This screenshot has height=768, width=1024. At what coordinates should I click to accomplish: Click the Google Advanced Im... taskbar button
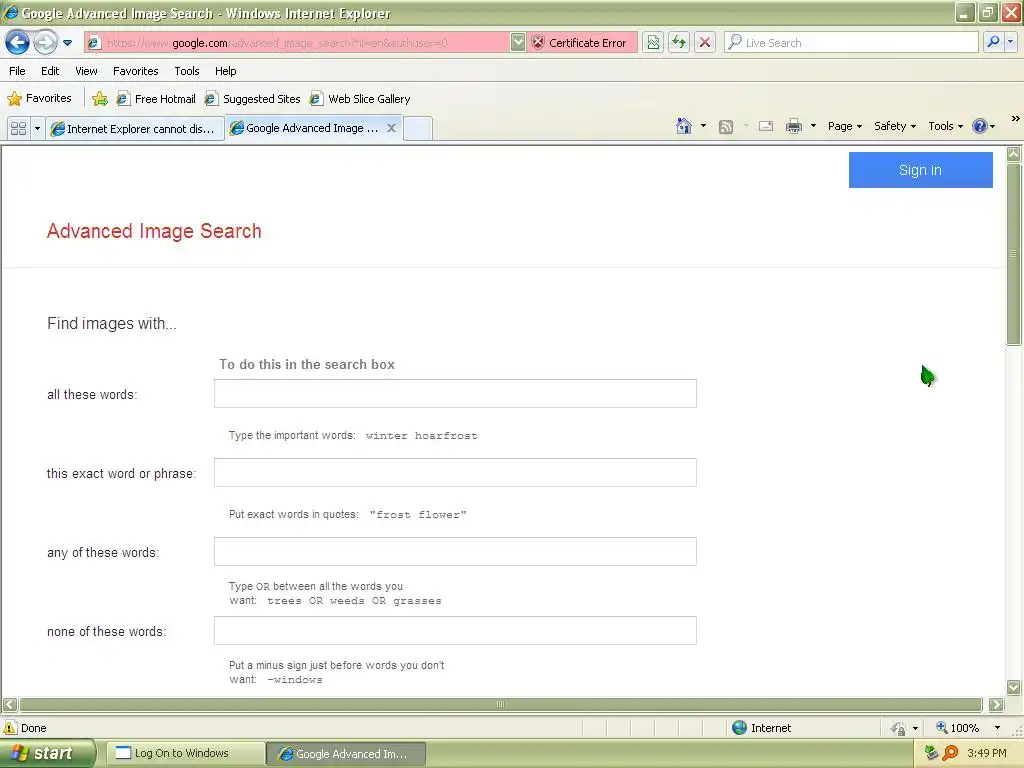[346, 754]
